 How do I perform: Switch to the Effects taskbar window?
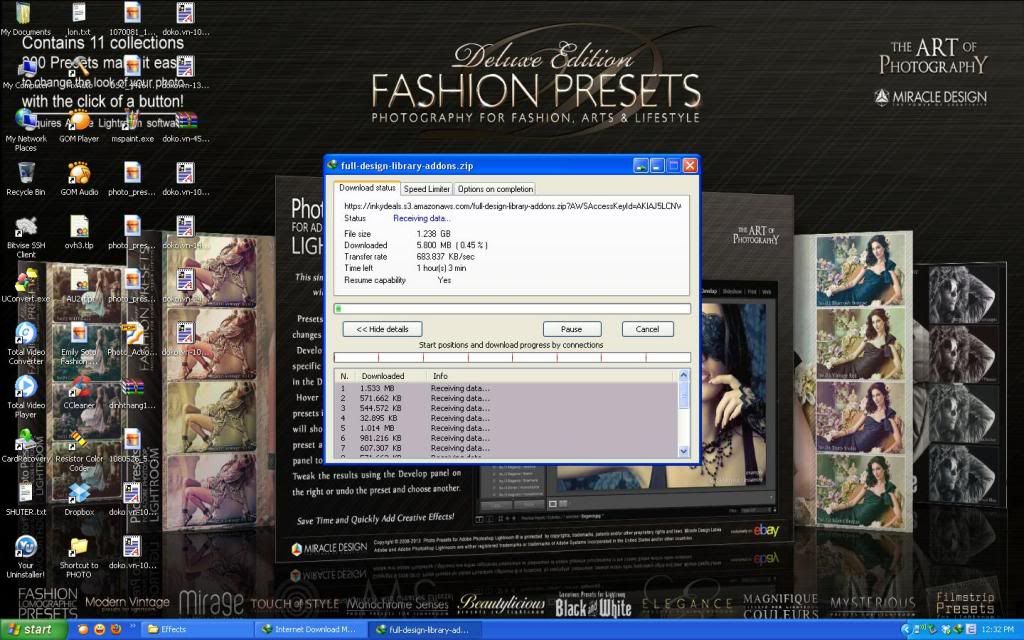click(196, 630)
